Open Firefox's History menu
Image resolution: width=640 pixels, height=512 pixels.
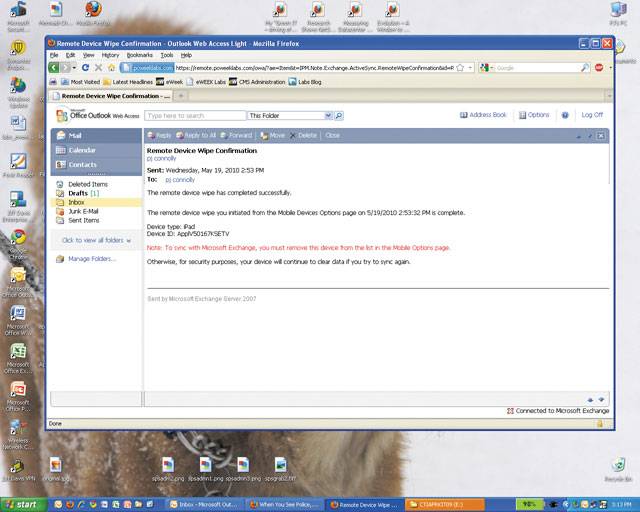(x=110, y=55)
